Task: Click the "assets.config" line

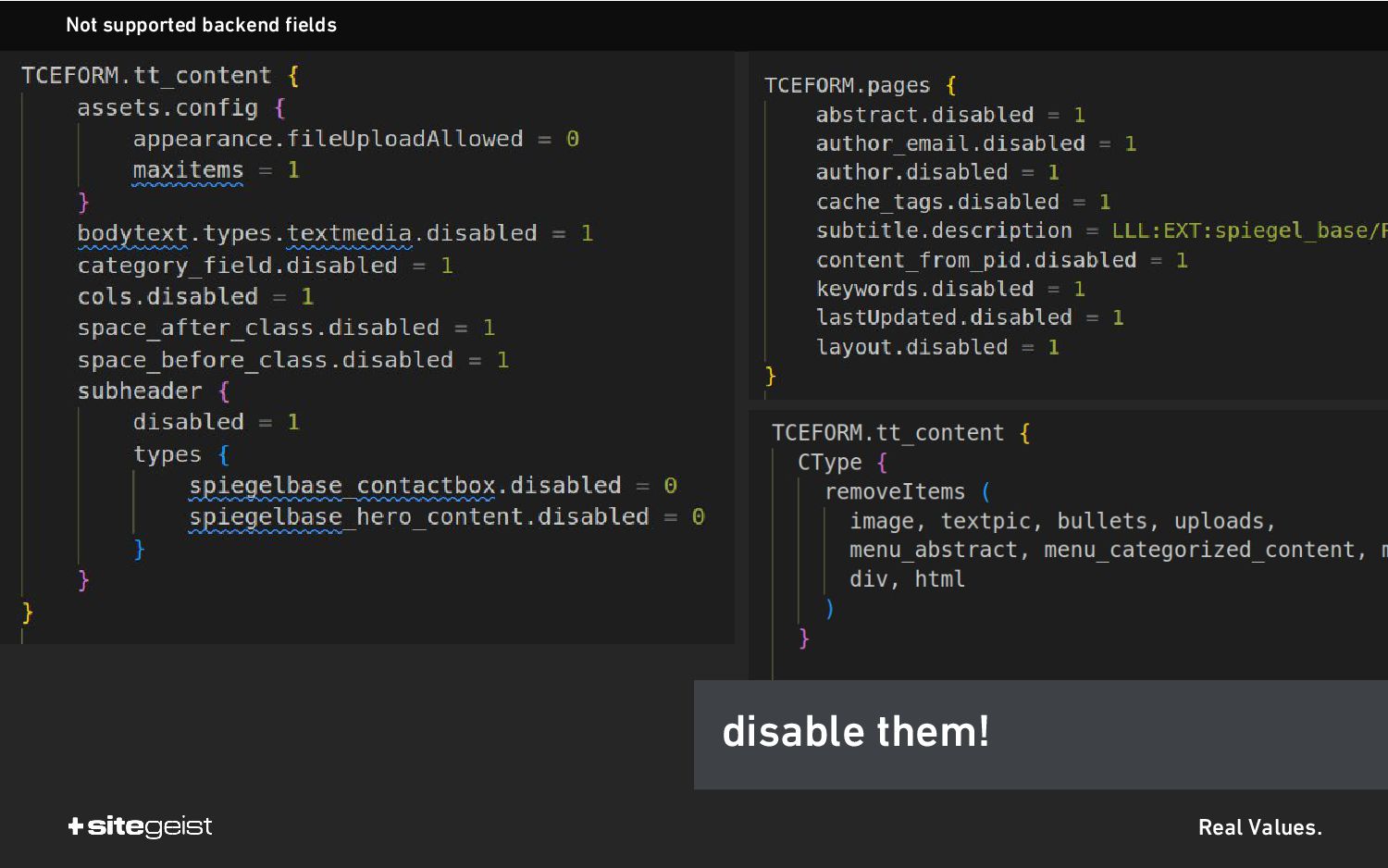Action: coord(167,107)
